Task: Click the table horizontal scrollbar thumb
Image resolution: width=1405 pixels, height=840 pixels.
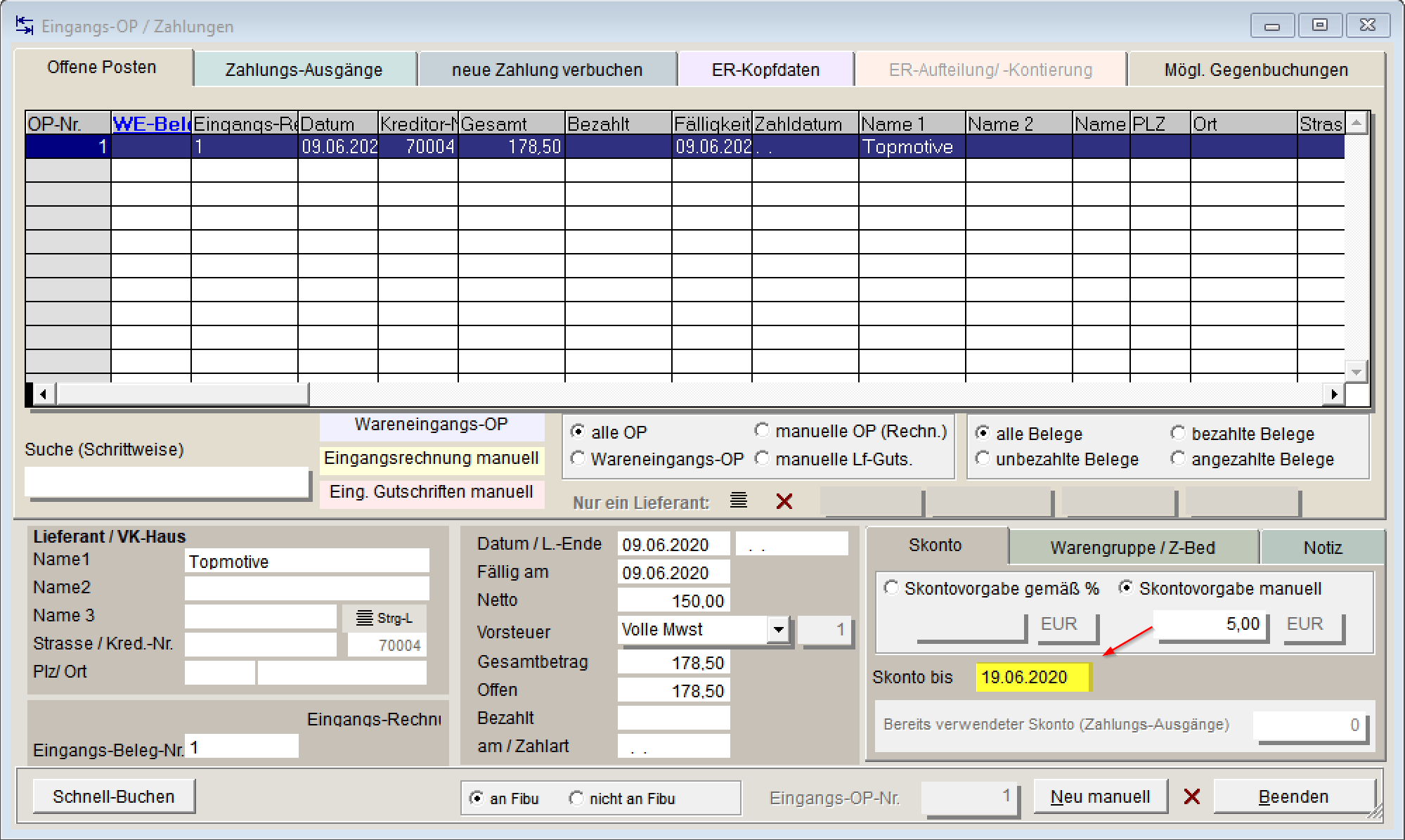Action: point(181,394)
